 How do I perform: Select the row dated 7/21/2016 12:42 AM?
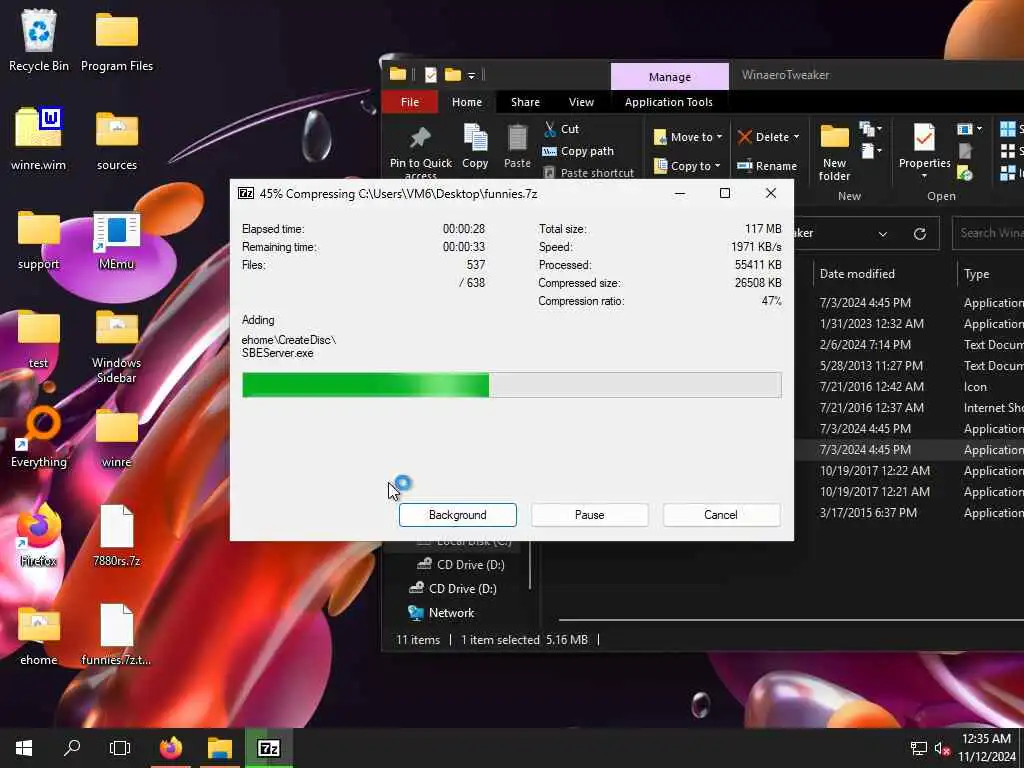tap(909, 387)
